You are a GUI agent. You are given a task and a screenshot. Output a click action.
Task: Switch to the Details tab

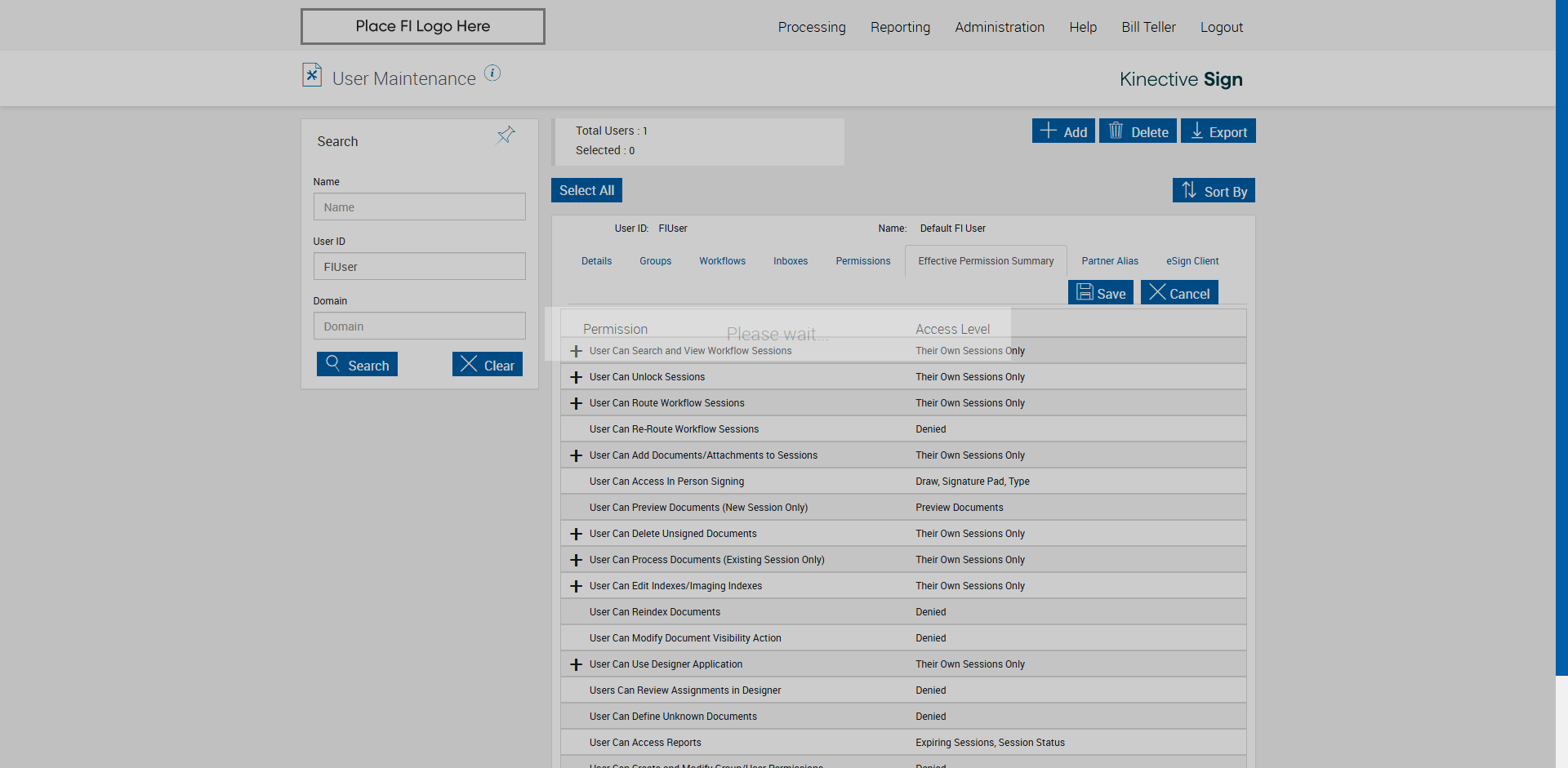[596, 261]
